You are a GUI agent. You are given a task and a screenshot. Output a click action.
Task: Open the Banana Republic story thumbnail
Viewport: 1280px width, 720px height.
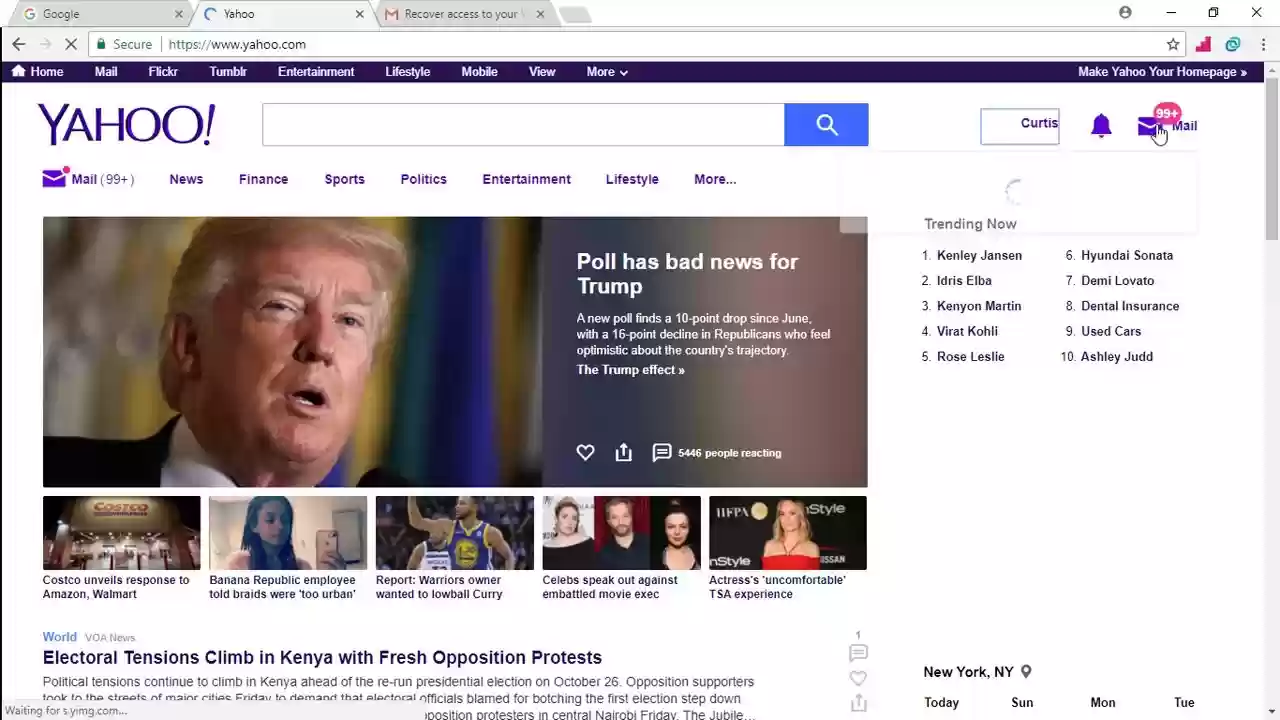pos(288,533)
